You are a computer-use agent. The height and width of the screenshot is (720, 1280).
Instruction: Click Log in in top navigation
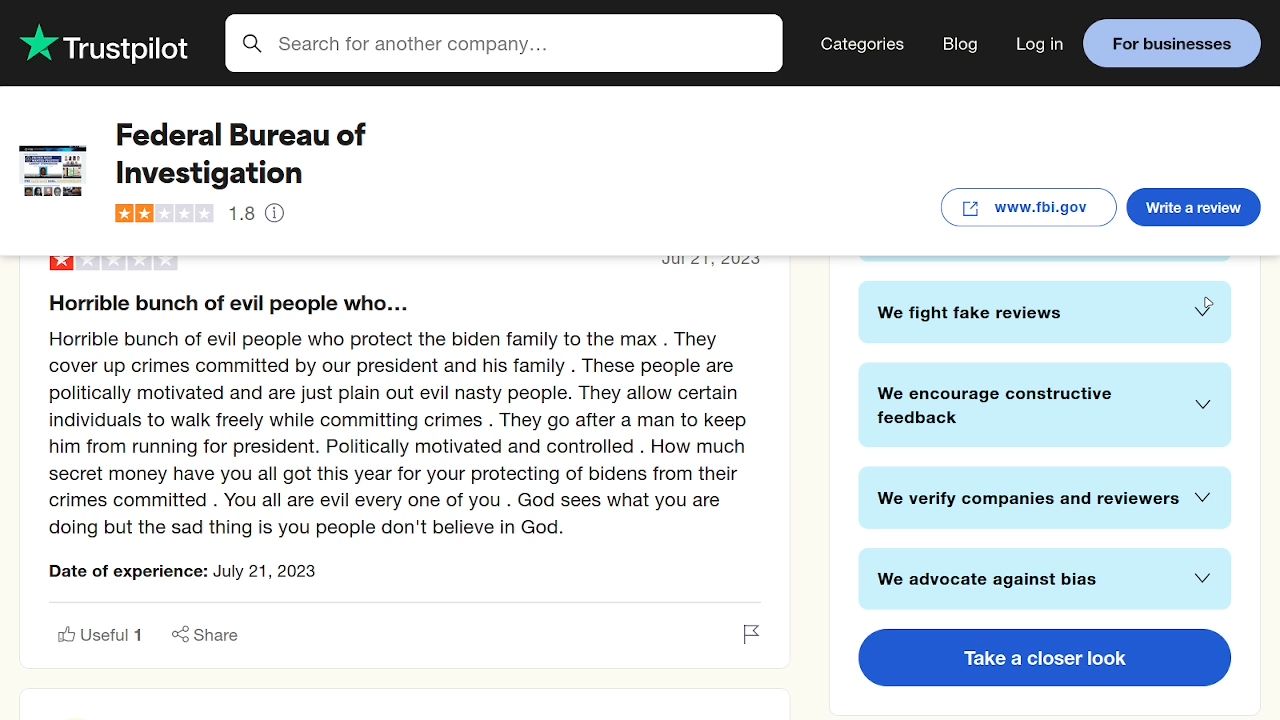[x=1039, y=44]
